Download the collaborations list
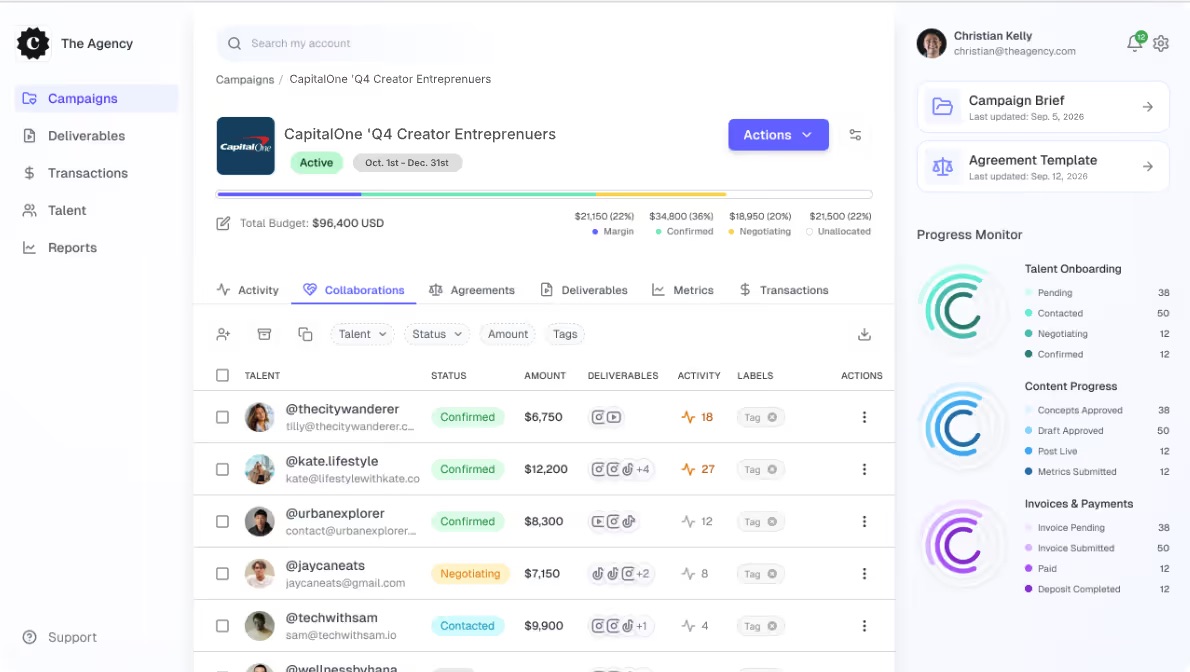Viewport: 1190px width, 672px height. tap(864, 334)
